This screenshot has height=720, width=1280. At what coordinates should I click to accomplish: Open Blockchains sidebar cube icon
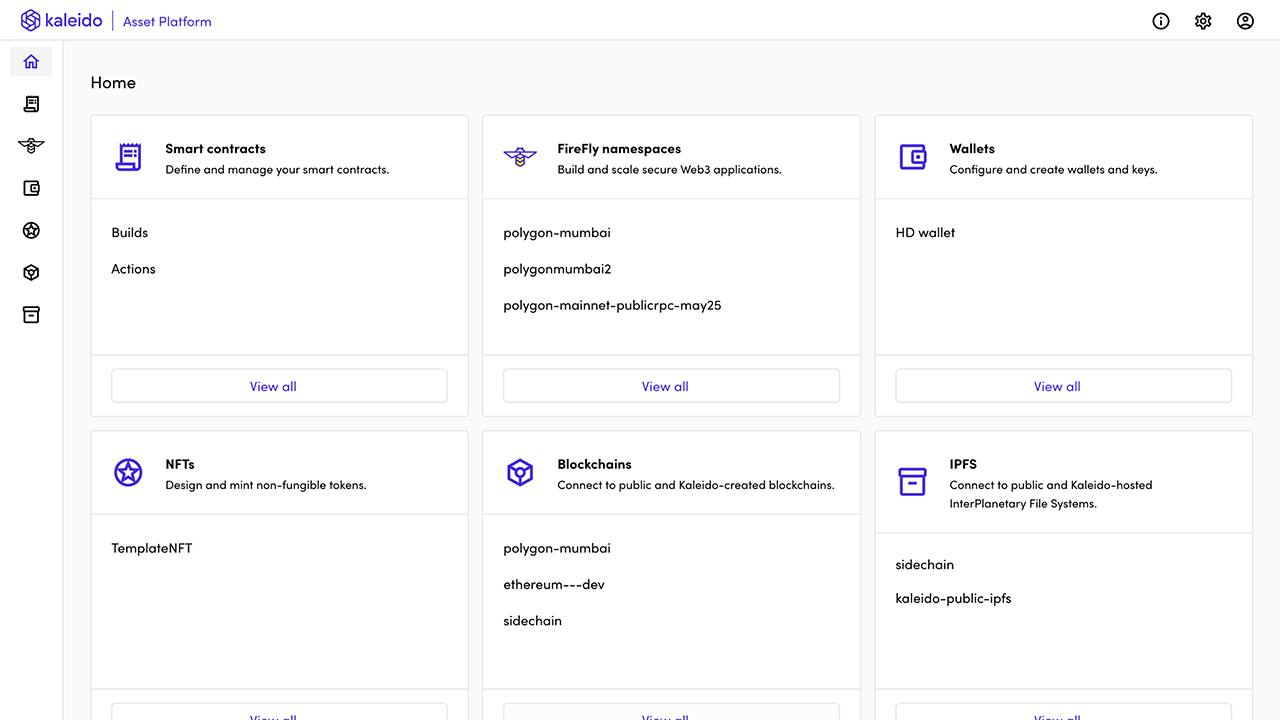[31, 272]
